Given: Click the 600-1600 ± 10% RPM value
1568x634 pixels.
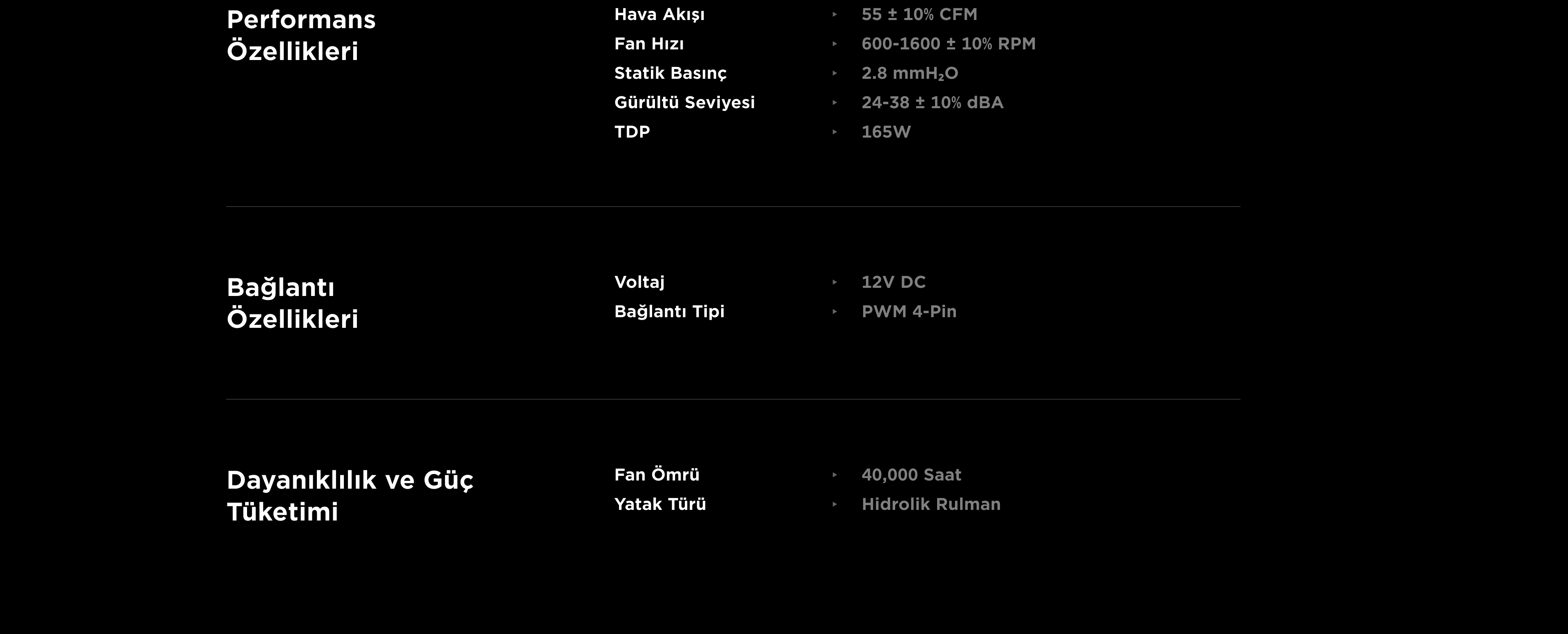Looking at the screenshot, I should [948, 44].
